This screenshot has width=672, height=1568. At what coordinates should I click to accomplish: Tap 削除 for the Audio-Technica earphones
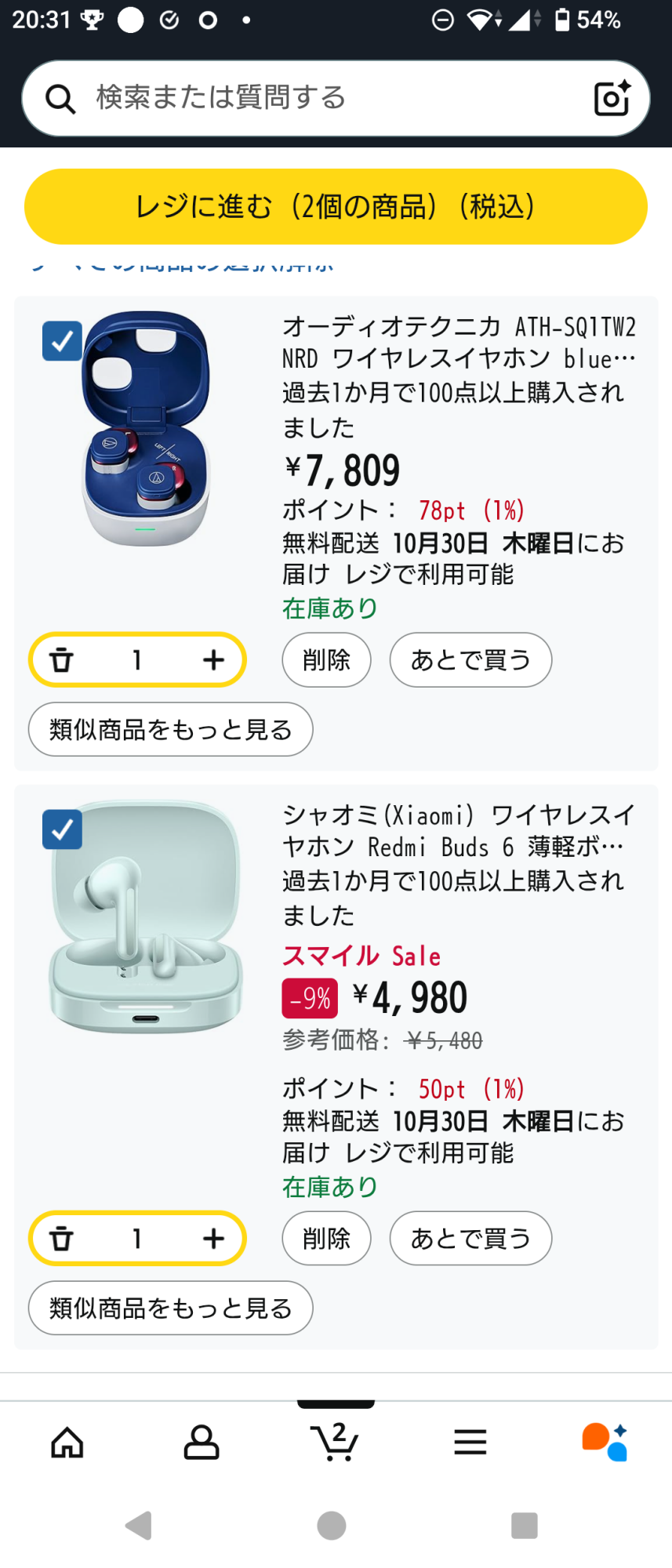(326, 660)
